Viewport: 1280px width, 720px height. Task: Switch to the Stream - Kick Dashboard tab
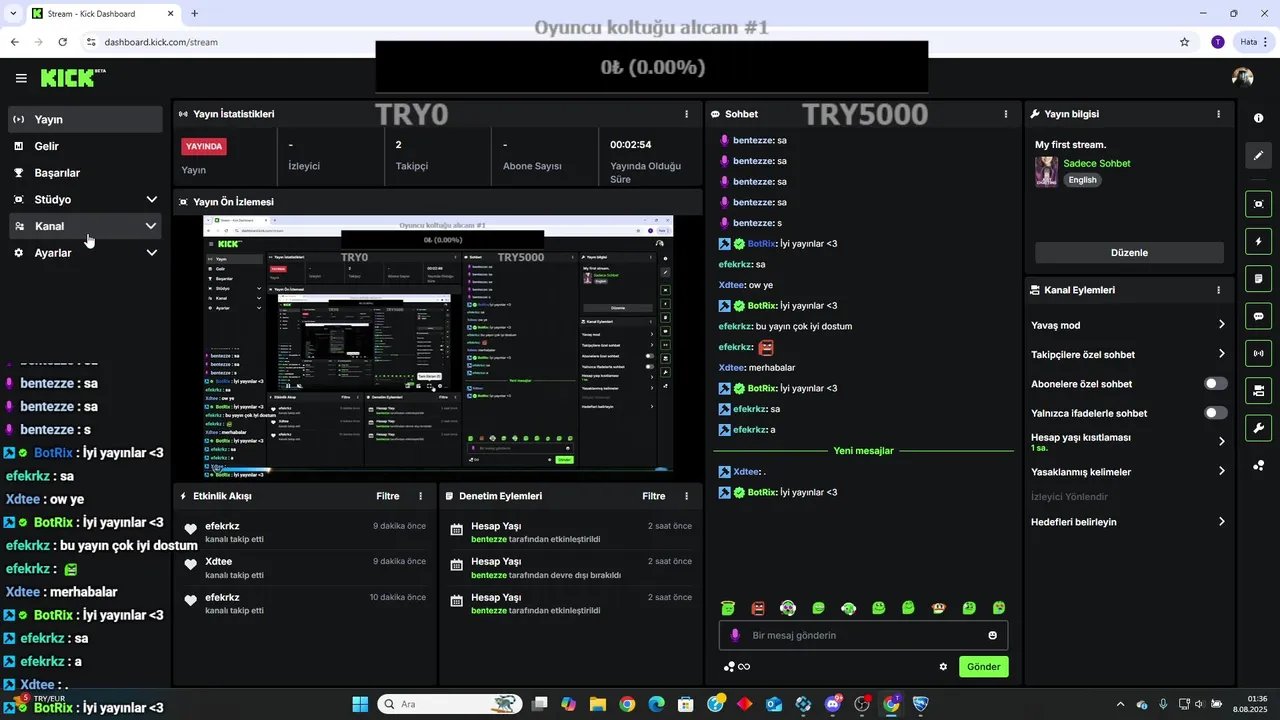click(x=103, y=14)
